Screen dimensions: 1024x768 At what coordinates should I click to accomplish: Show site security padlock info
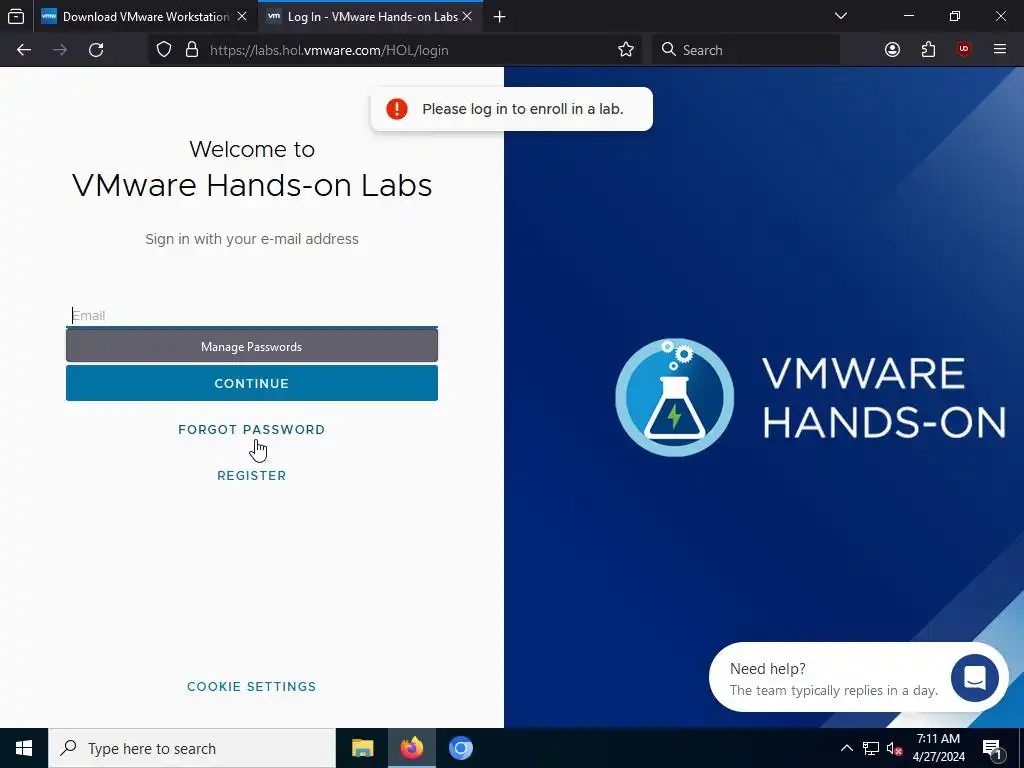(192, 50)
